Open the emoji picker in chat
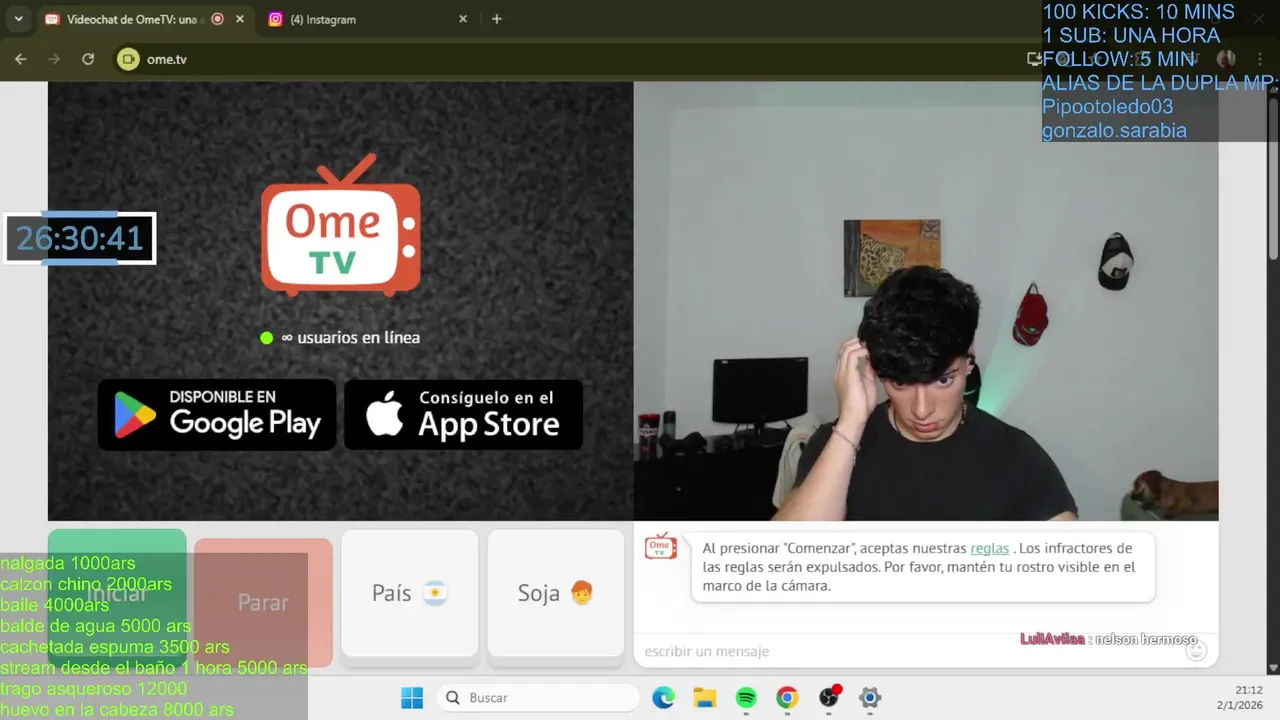This screenshot has height=720, width=1280. [x=1196, y=651]
